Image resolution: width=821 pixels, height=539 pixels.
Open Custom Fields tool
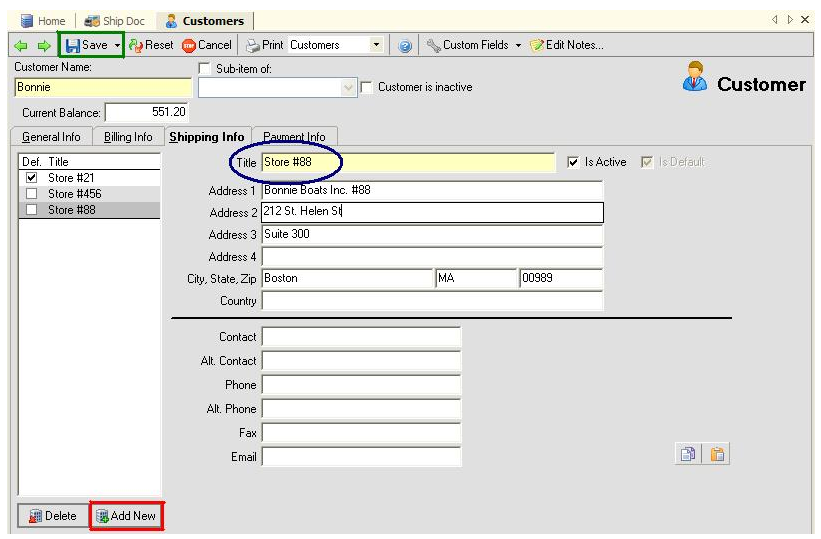[467, 45]
